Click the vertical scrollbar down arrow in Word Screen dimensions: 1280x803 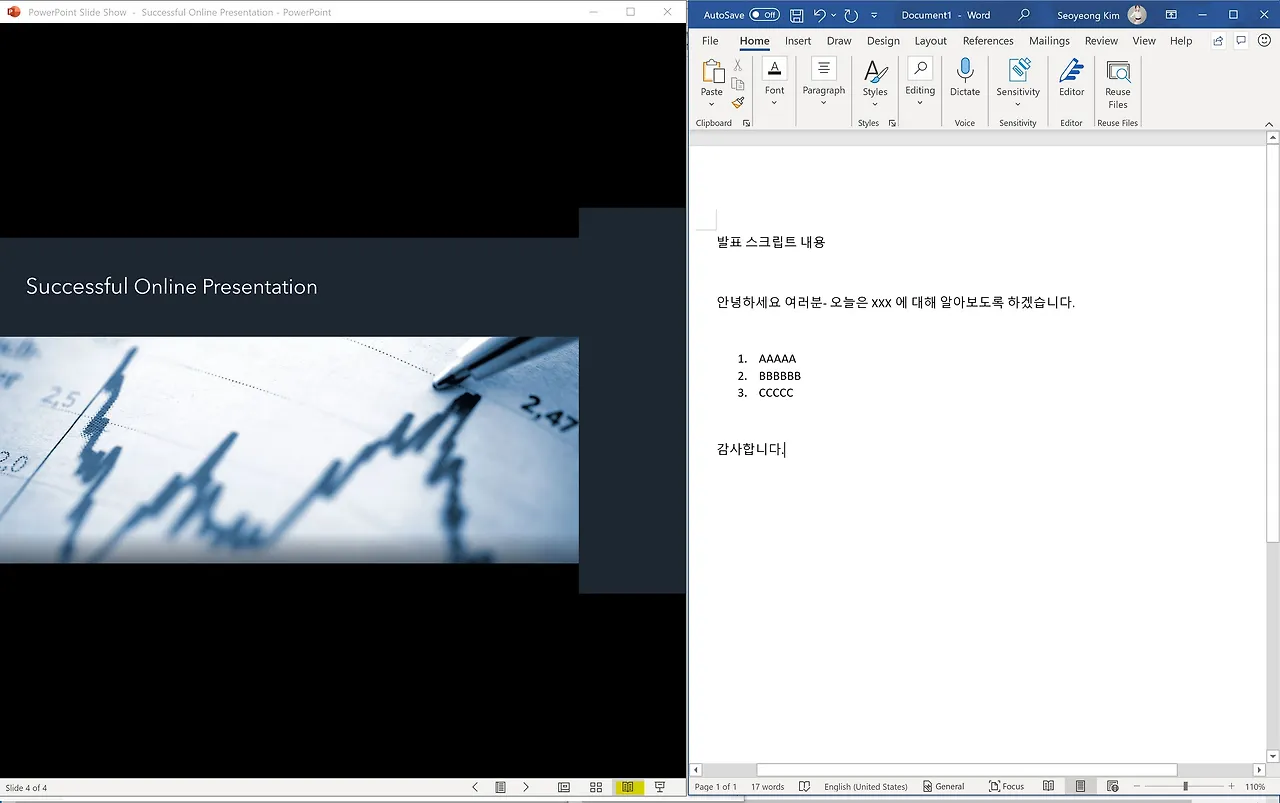click(x=1273, y=756)
